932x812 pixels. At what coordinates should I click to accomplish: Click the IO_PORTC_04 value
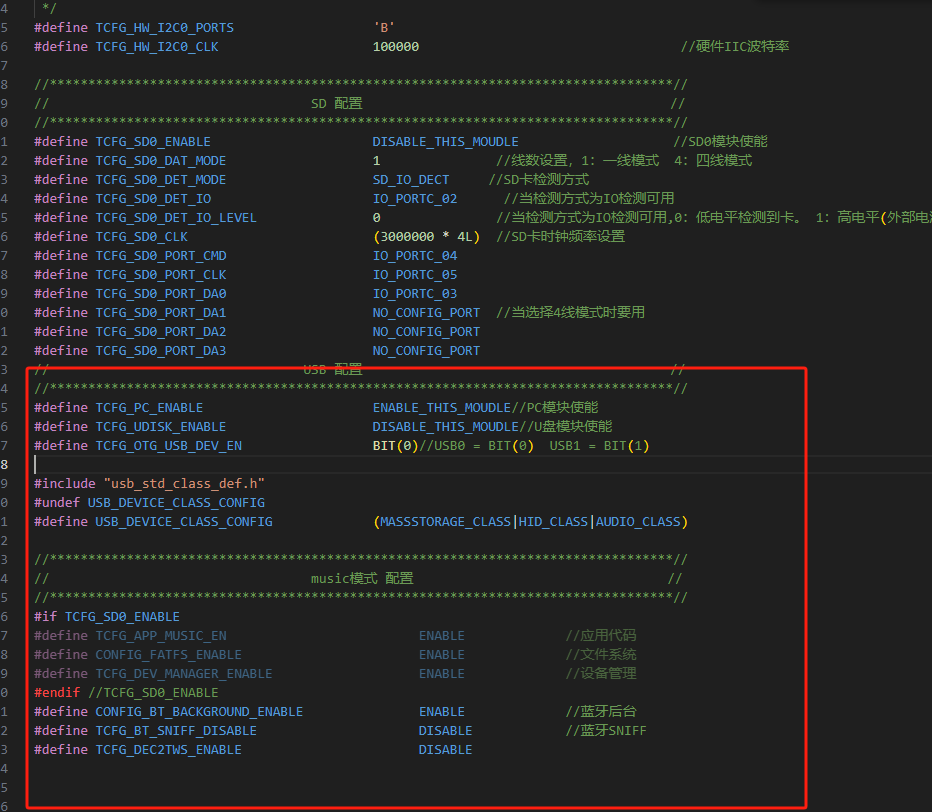point(415,256)
